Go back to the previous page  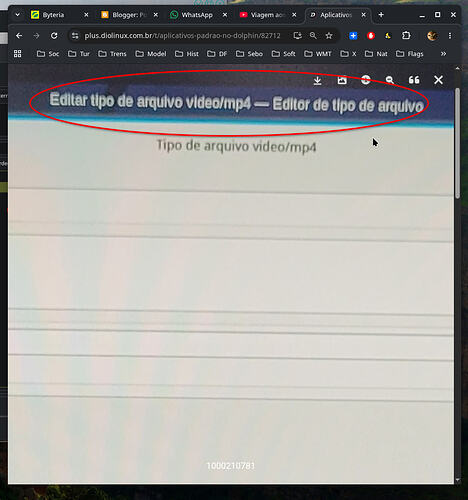19,36
